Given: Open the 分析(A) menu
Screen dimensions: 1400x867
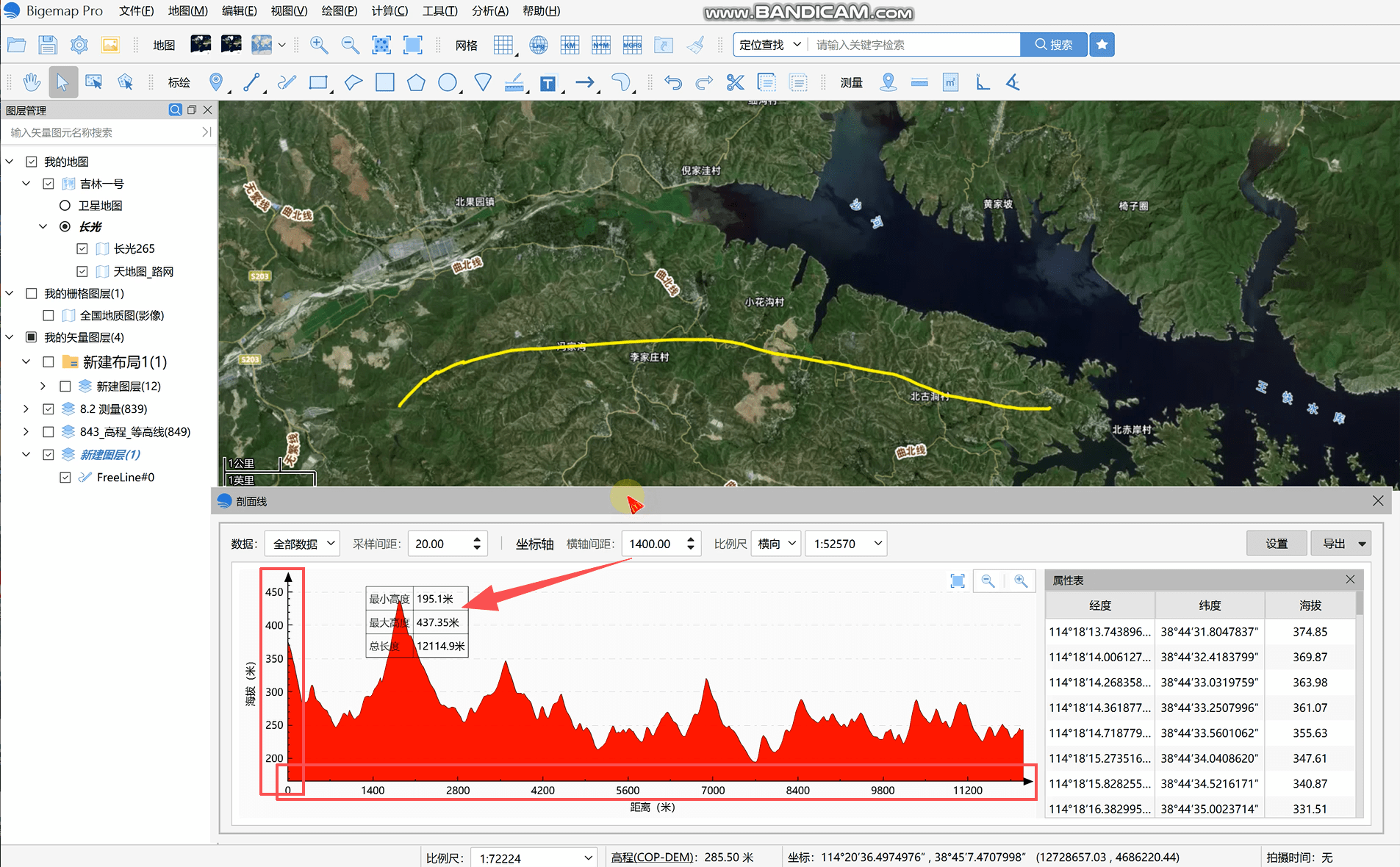Looking at the screenshot, I should (490, 11).
